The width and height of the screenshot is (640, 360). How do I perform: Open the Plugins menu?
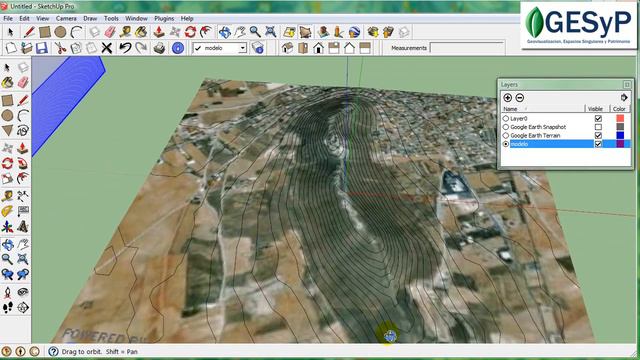[x=164, y=18]
